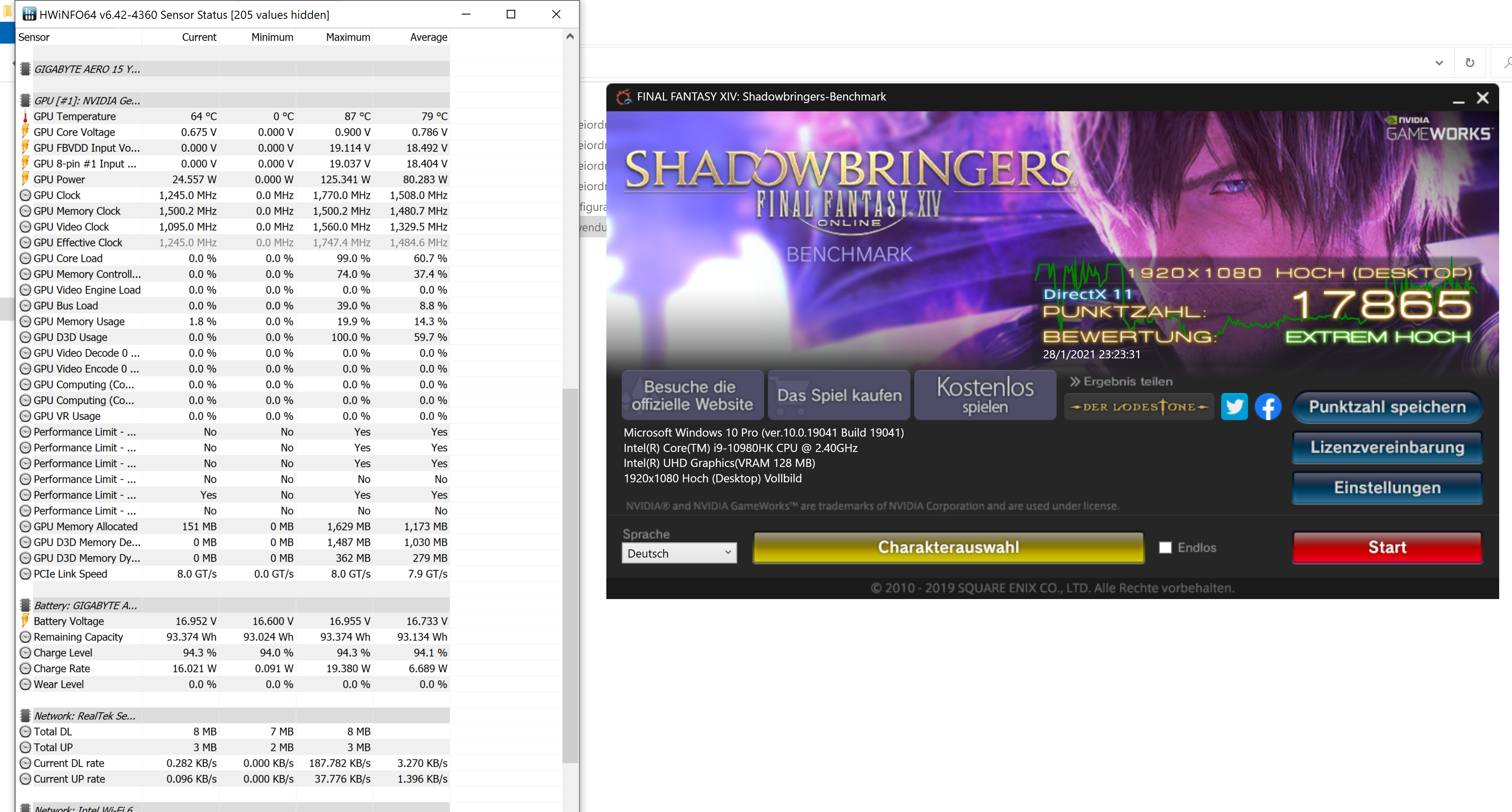
Task: Click the GPU Power lightning icon
Action: [25, 179]
